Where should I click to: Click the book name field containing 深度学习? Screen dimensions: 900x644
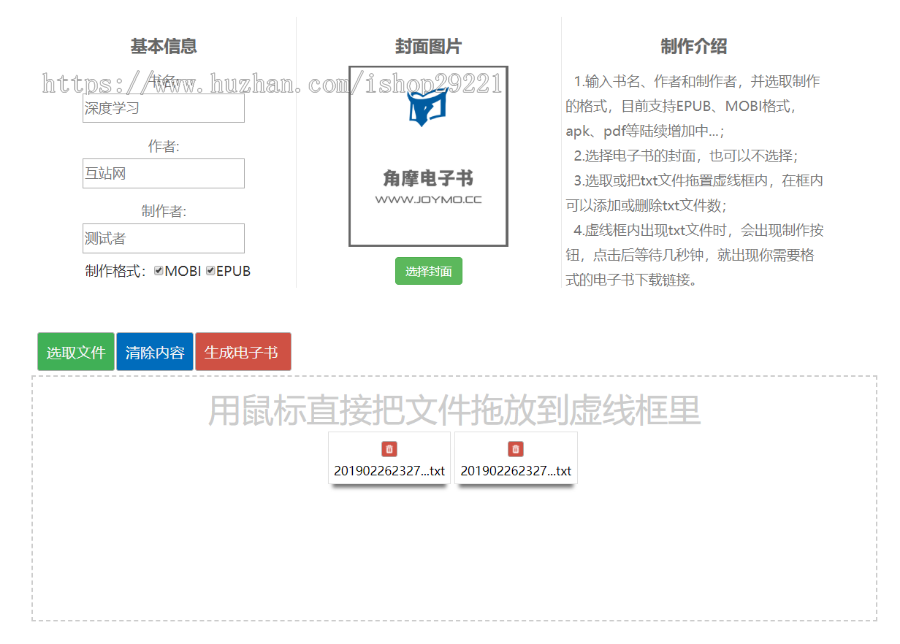163,108
